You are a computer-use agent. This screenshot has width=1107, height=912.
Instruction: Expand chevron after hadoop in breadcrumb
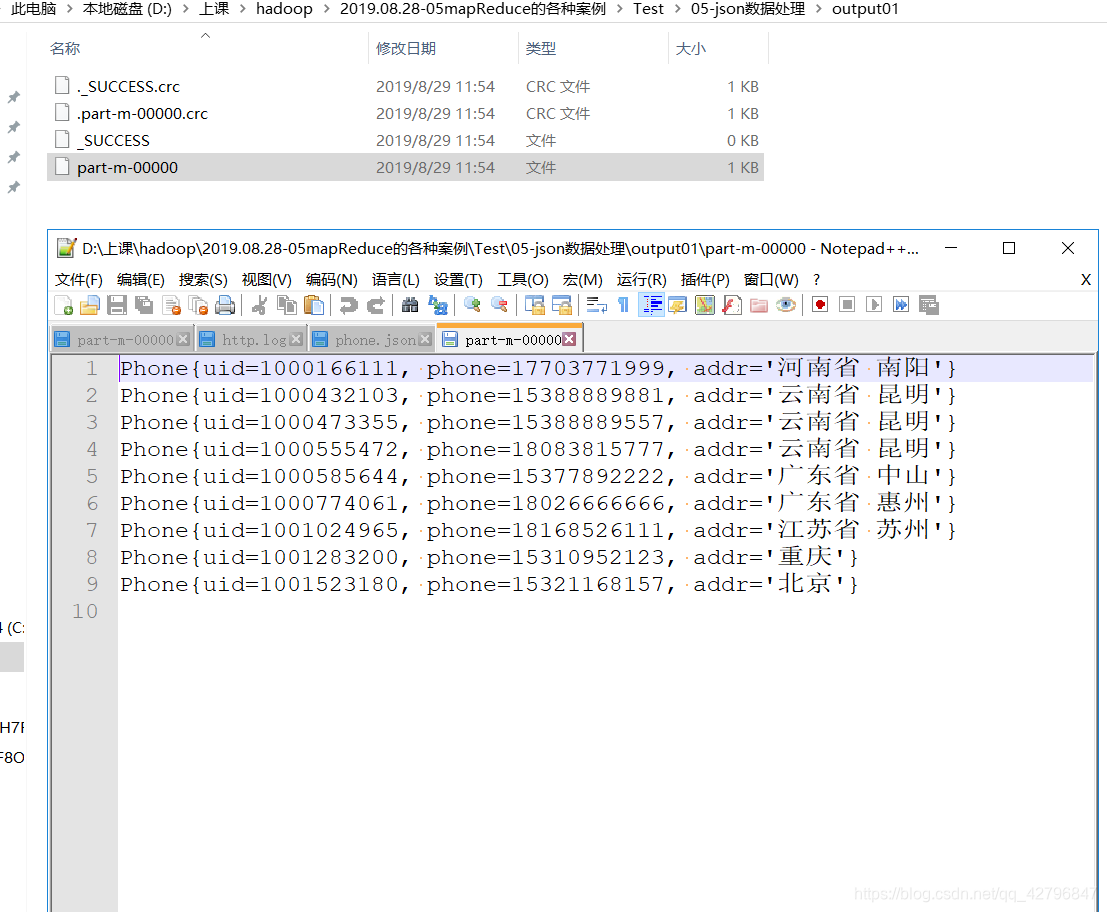(x=326, y=9)
